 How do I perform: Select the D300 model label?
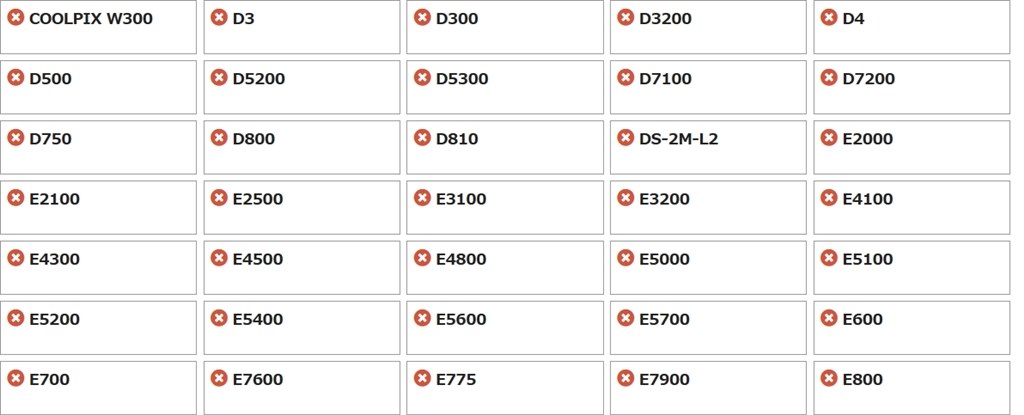pos(457,19)
